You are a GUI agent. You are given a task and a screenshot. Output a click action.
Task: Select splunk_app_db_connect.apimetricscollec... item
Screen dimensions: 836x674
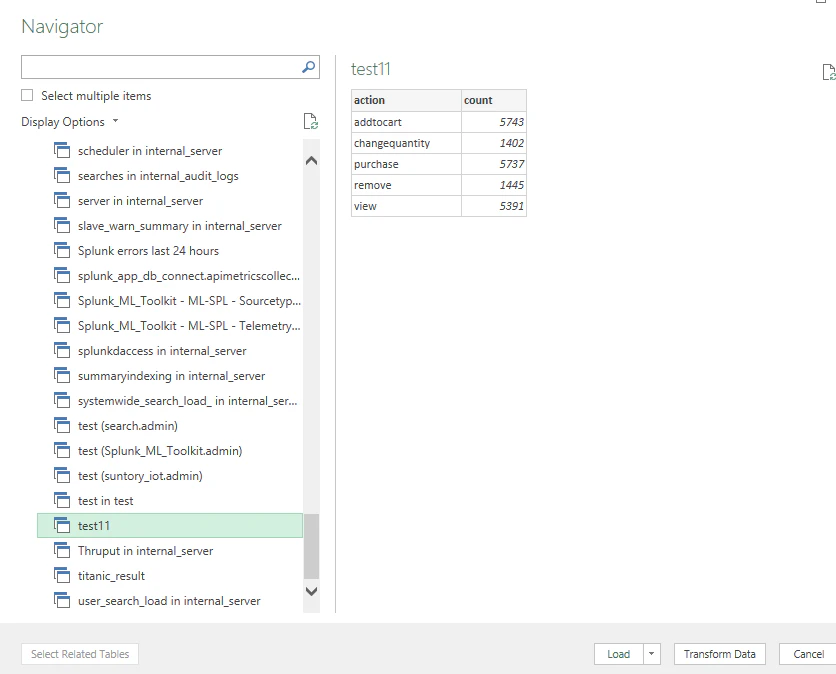point(170,276)
